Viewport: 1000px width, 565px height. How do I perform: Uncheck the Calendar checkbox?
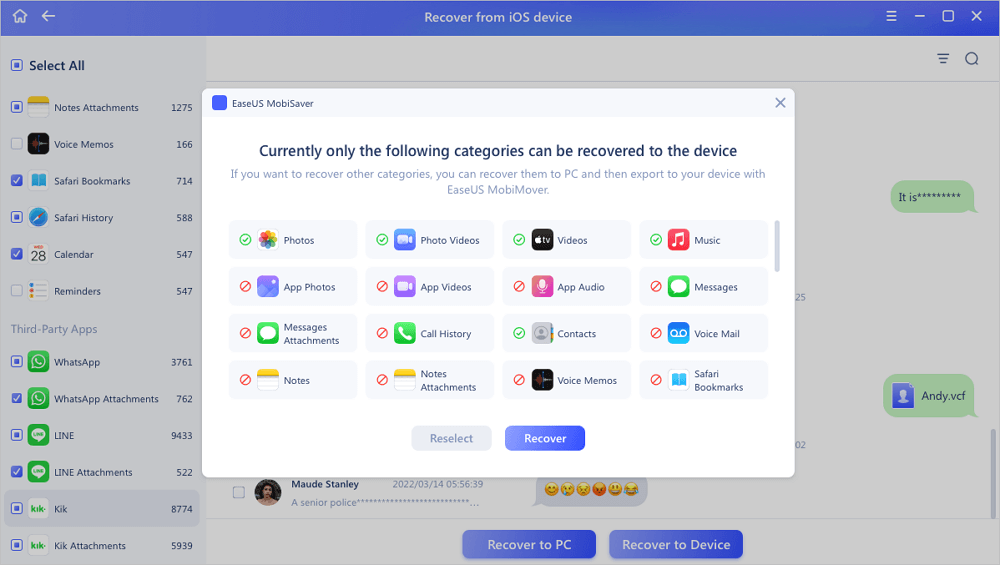coord(17,254)
